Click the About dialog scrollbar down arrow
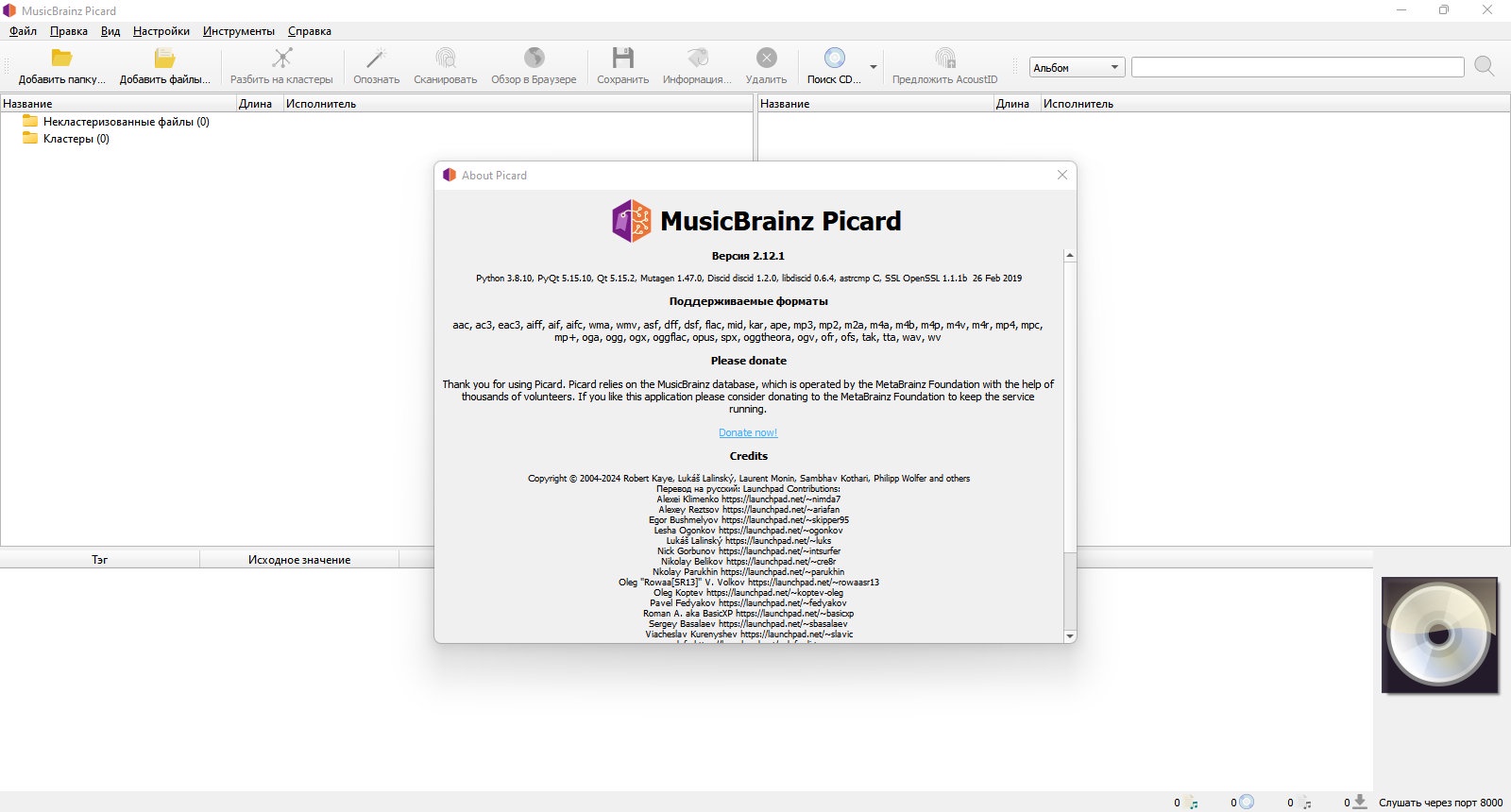This screenshot has width=1511, height=812. point(1070,636)
